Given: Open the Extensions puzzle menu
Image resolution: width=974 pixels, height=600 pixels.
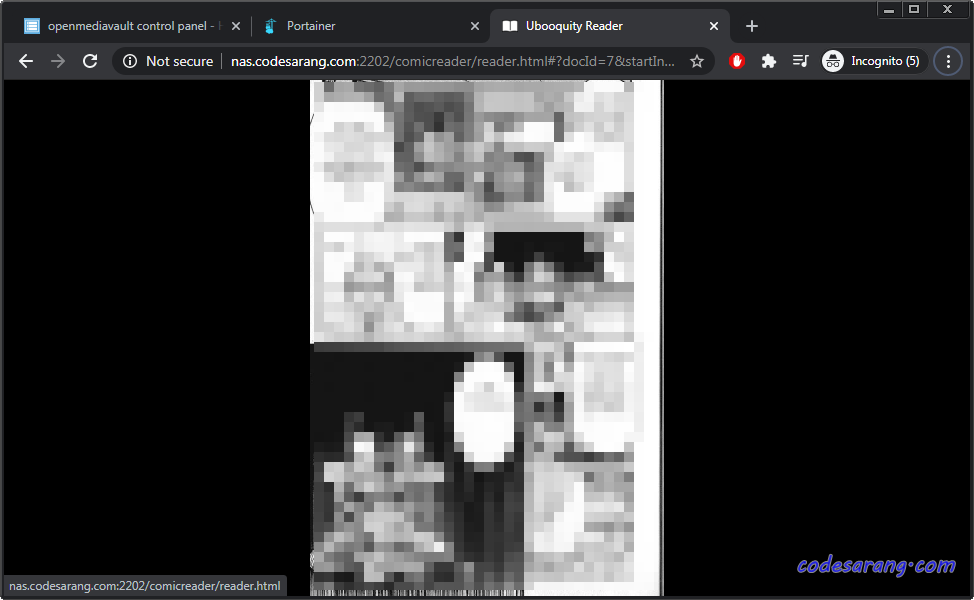Looking at the screenshot, I should coord(768,61).
